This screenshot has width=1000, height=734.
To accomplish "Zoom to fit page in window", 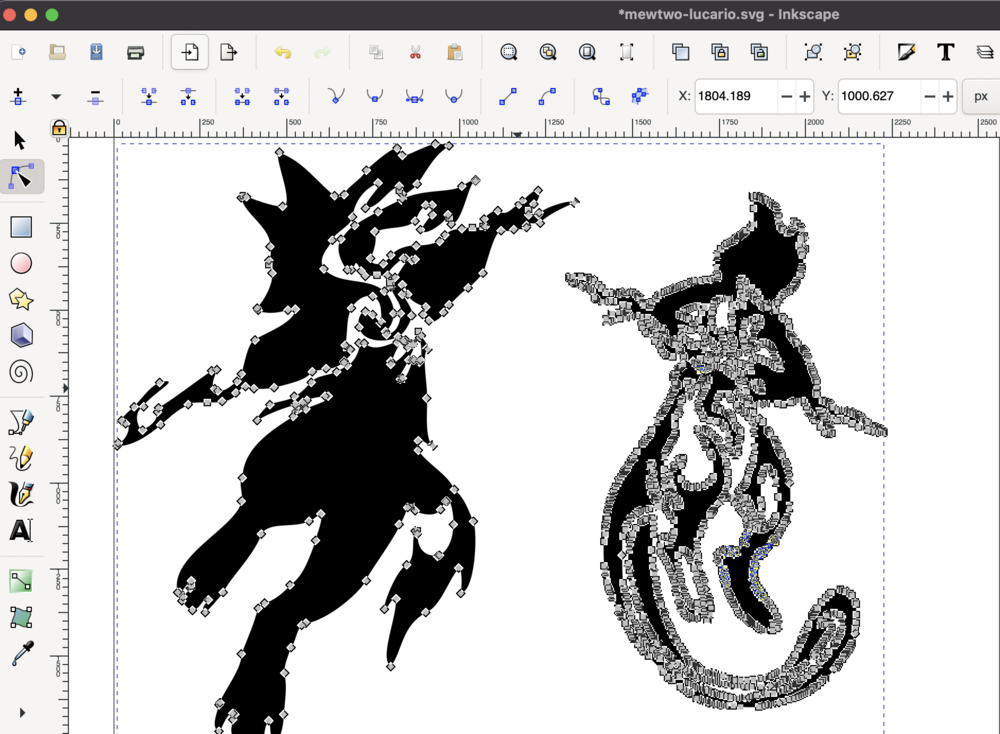I will [587, 52].
